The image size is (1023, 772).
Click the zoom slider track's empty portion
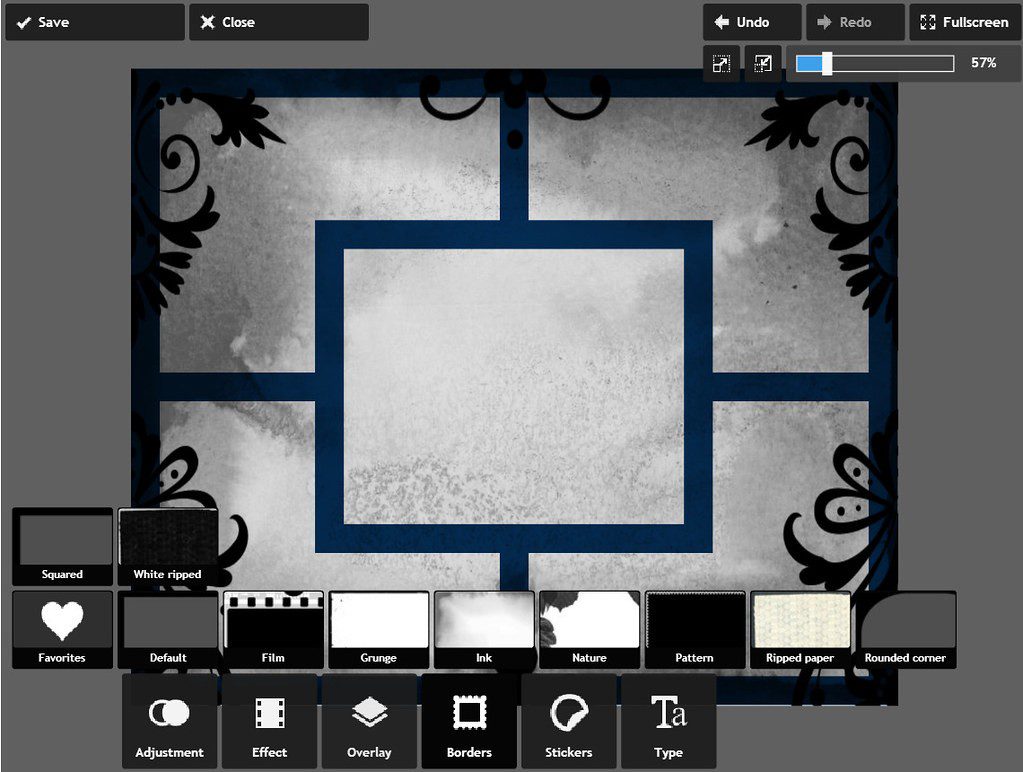[x=893, y=63]
